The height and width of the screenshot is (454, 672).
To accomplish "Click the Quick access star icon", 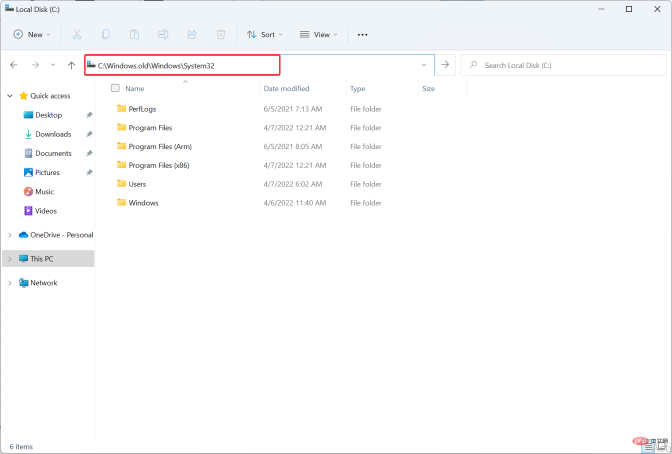I will coord(24,96).
